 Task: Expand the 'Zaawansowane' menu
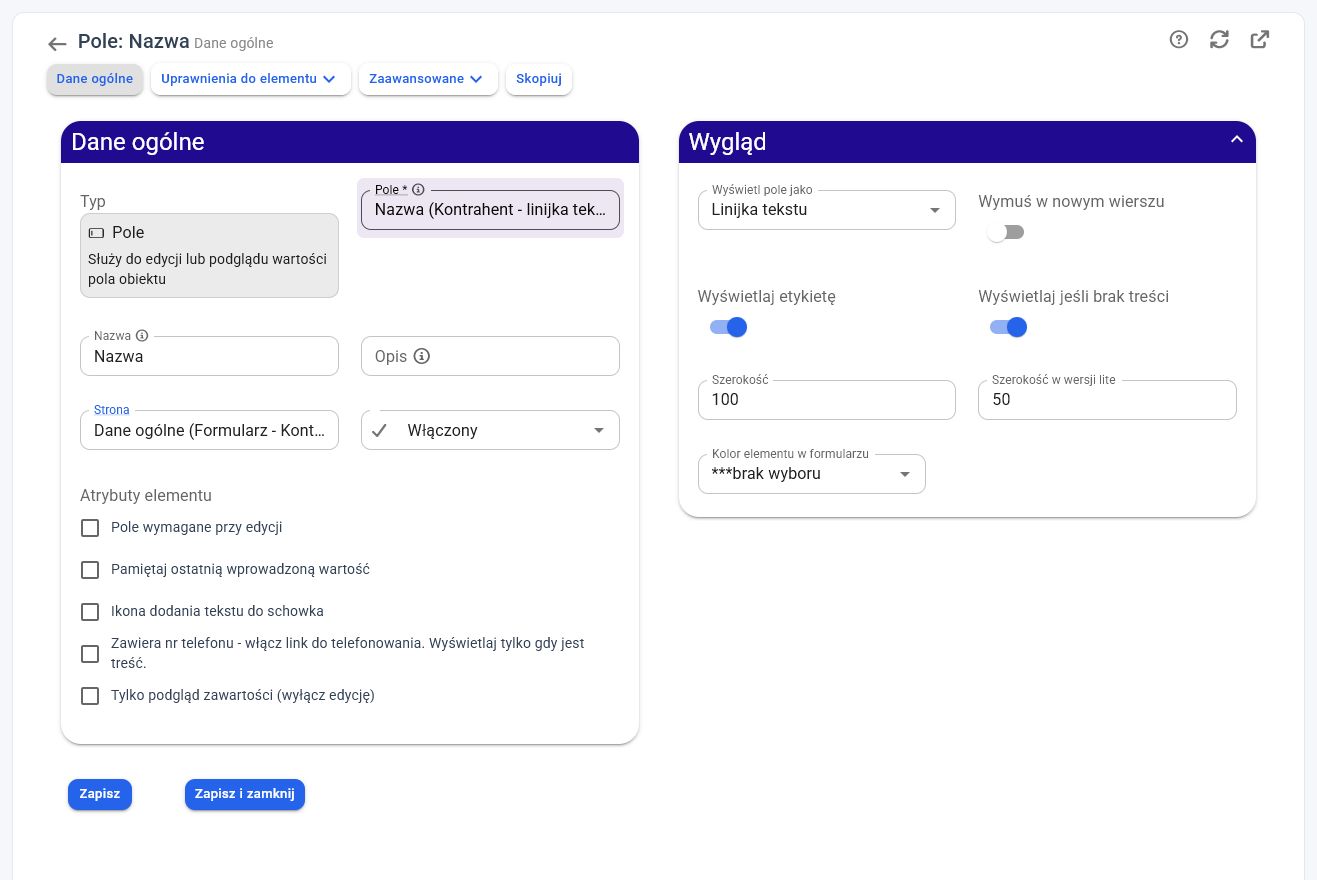pyautogui.click(x=428, y=79)
